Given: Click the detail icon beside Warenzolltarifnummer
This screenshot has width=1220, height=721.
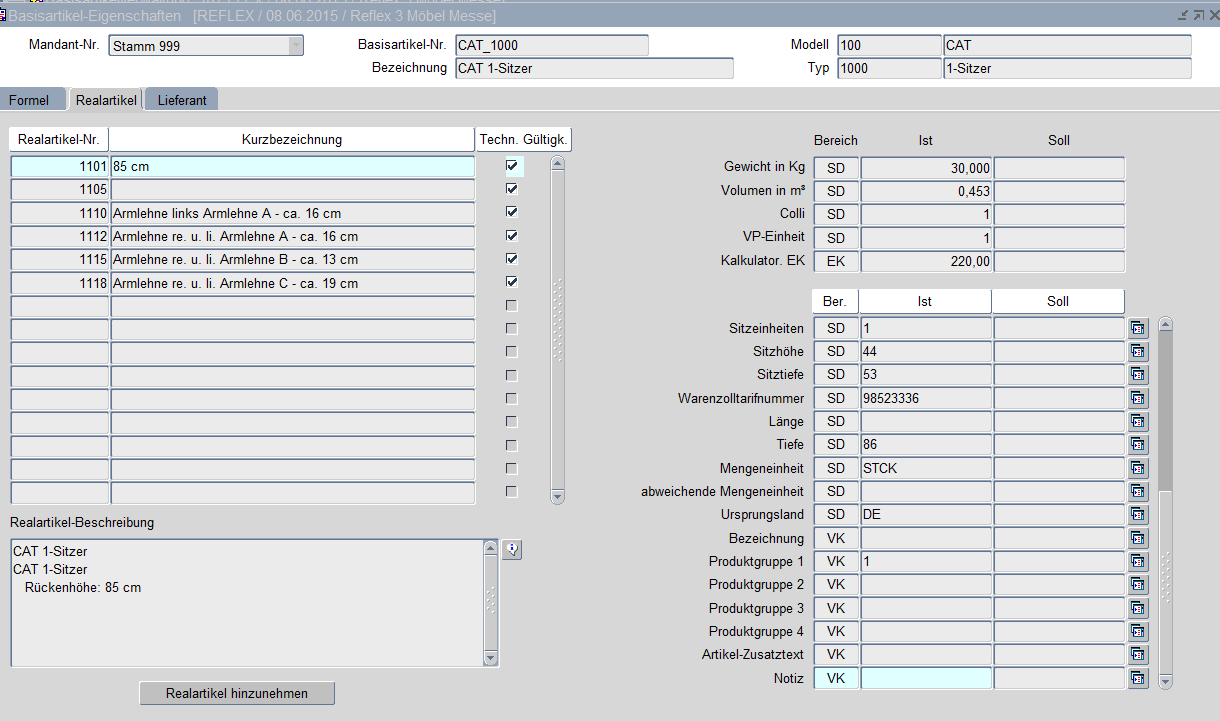Looking at the screenshot, I should tap(1138, 398).
